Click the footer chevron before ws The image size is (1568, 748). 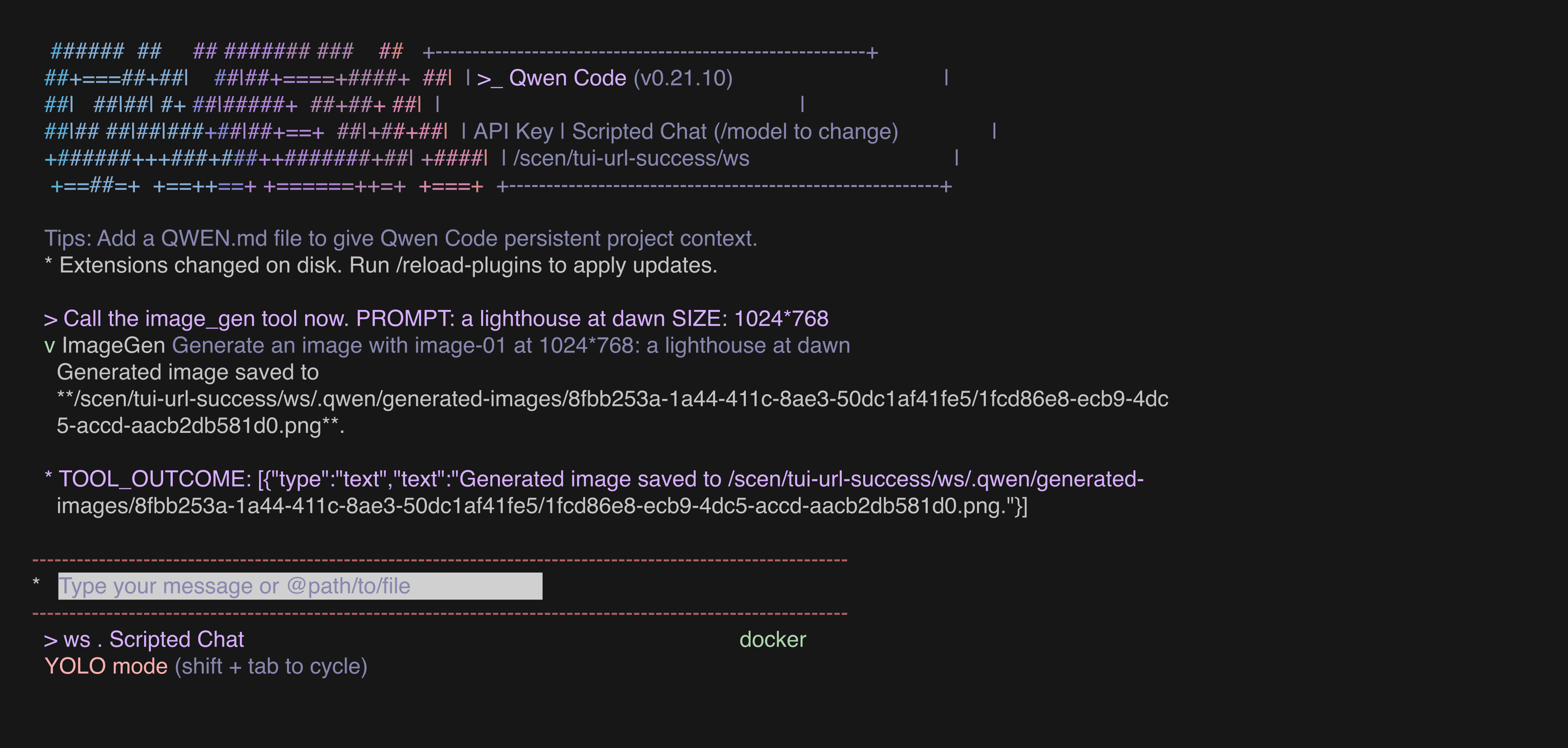(51, 640)
